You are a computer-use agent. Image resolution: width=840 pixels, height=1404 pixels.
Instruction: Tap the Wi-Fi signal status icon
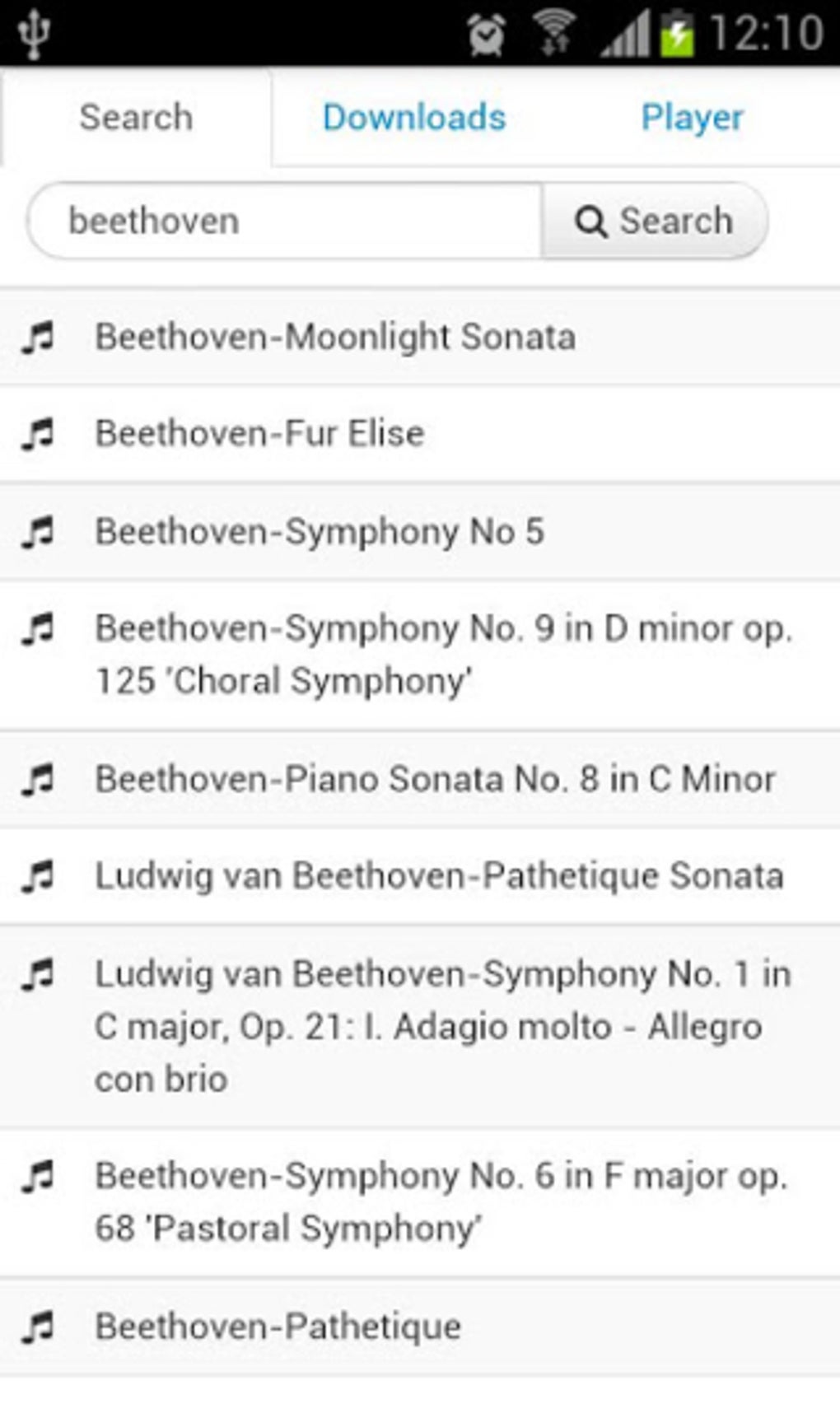tap(555, 35)
